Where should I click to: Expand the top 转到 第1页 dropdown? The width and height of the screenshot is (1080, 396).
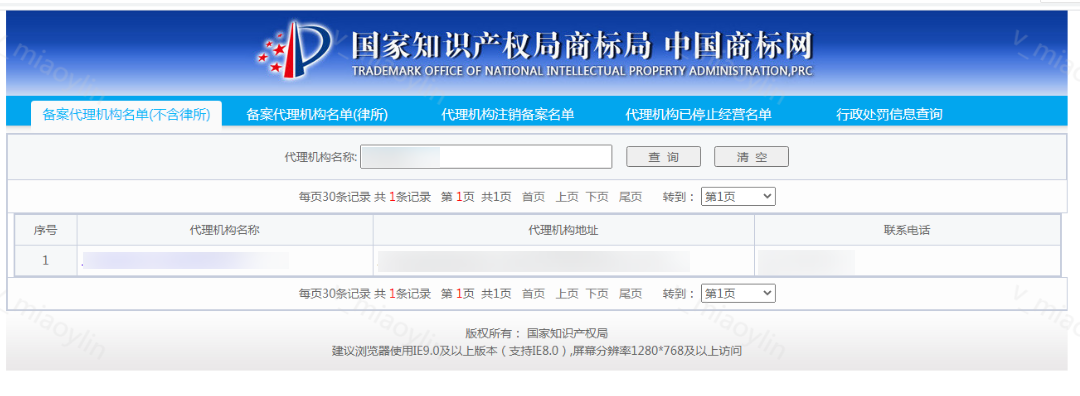tap(738, 197)
